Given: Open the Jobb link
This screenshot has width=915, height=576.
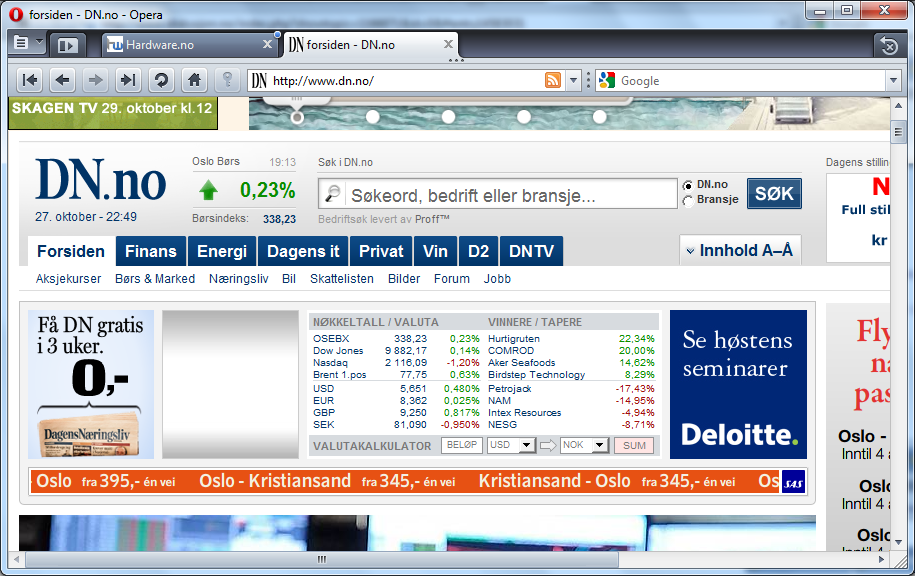Looking at the screenshot, I should pyautogui.click(x=497, y=279).
